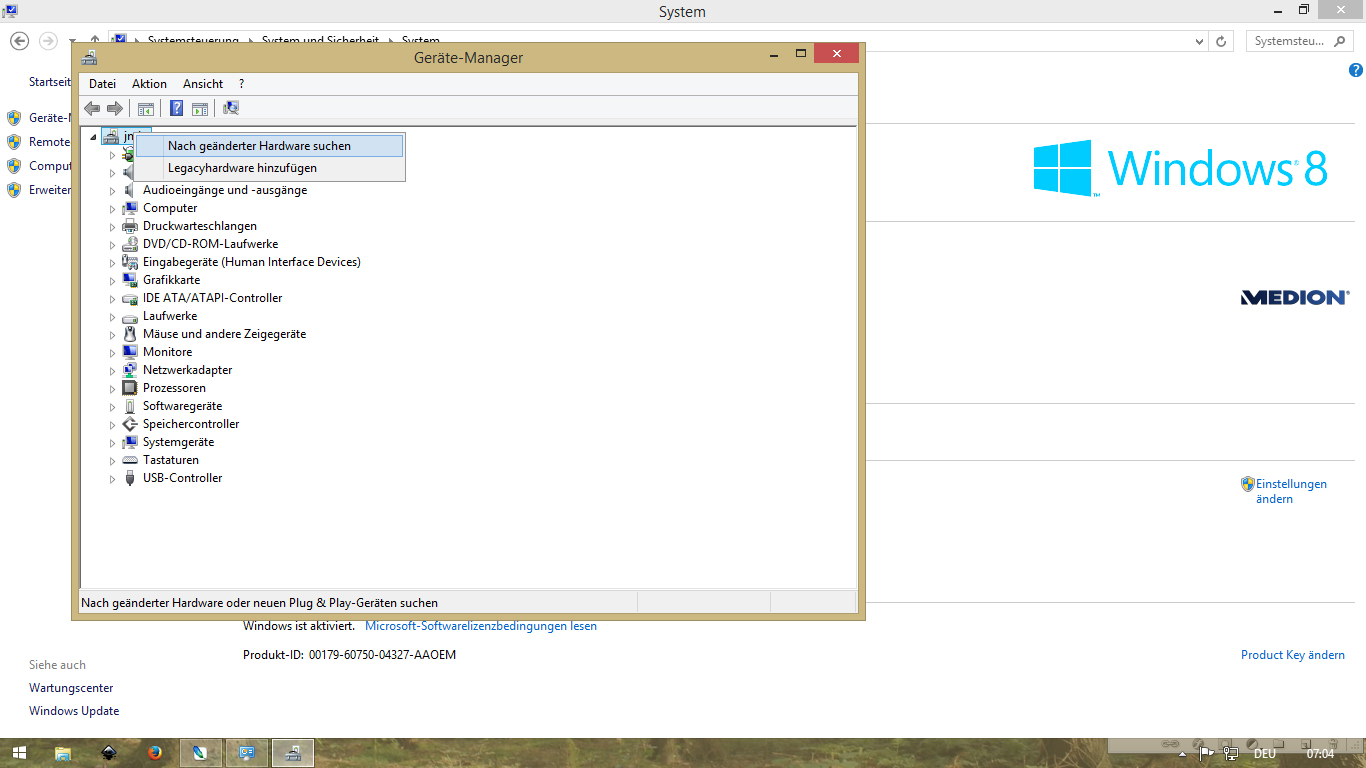Click the Back arrow in Geräte-Manager toolbar
Screen dimensions: 1366x768
(x=92, y=108)
